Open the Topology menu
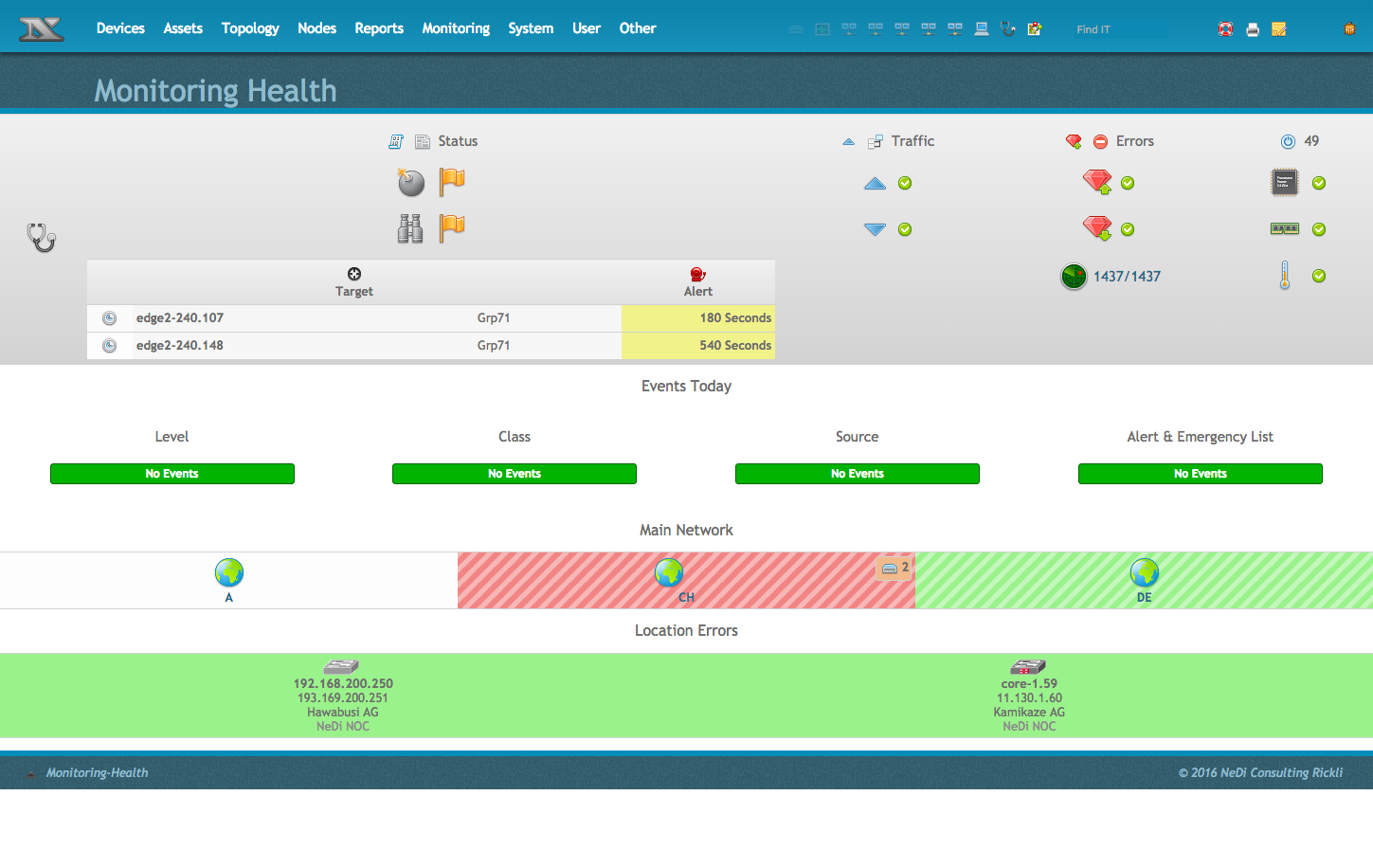This screenshot has width=1373, height=868. pyautogui.click(x=250, y=28)
